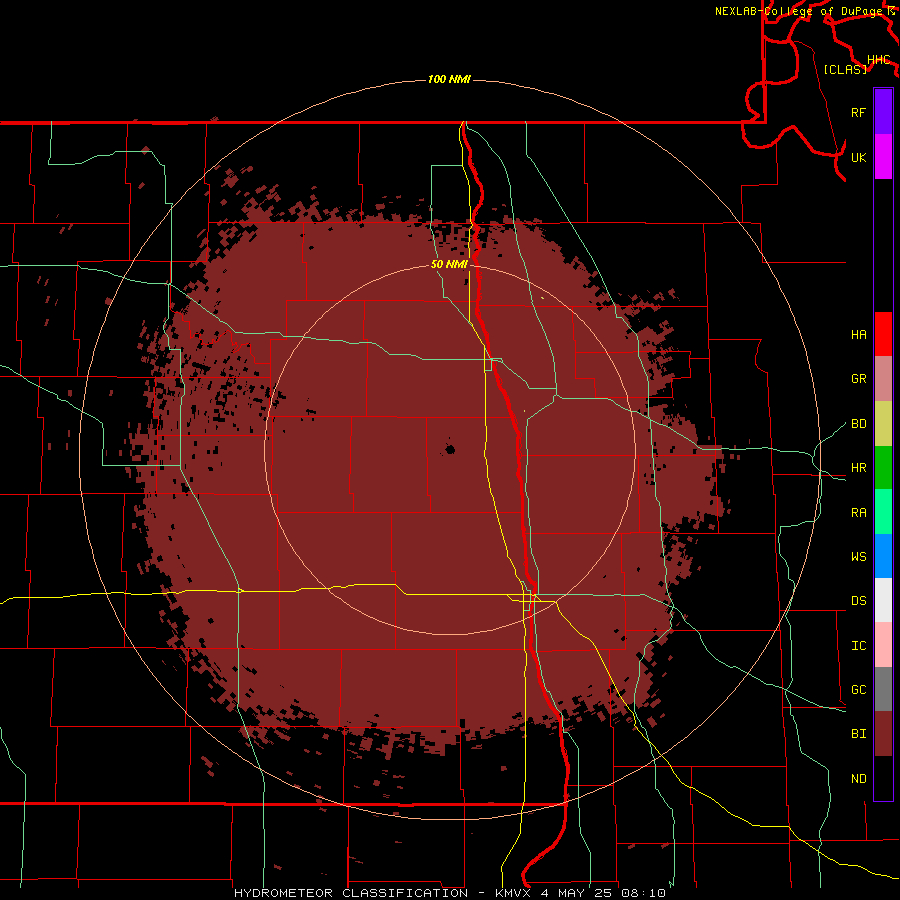Screen dimensions: 900x900
Task: Click the HA red legend swatch
Action: point(883,334)
